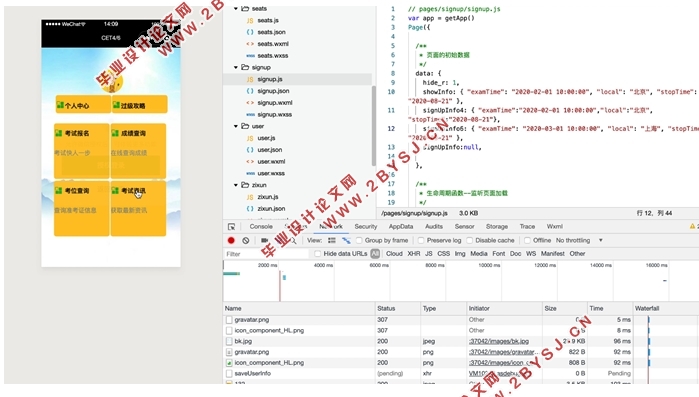Clear the network log
Viewport: 699px width, 397px height.
tap(246, 240)
